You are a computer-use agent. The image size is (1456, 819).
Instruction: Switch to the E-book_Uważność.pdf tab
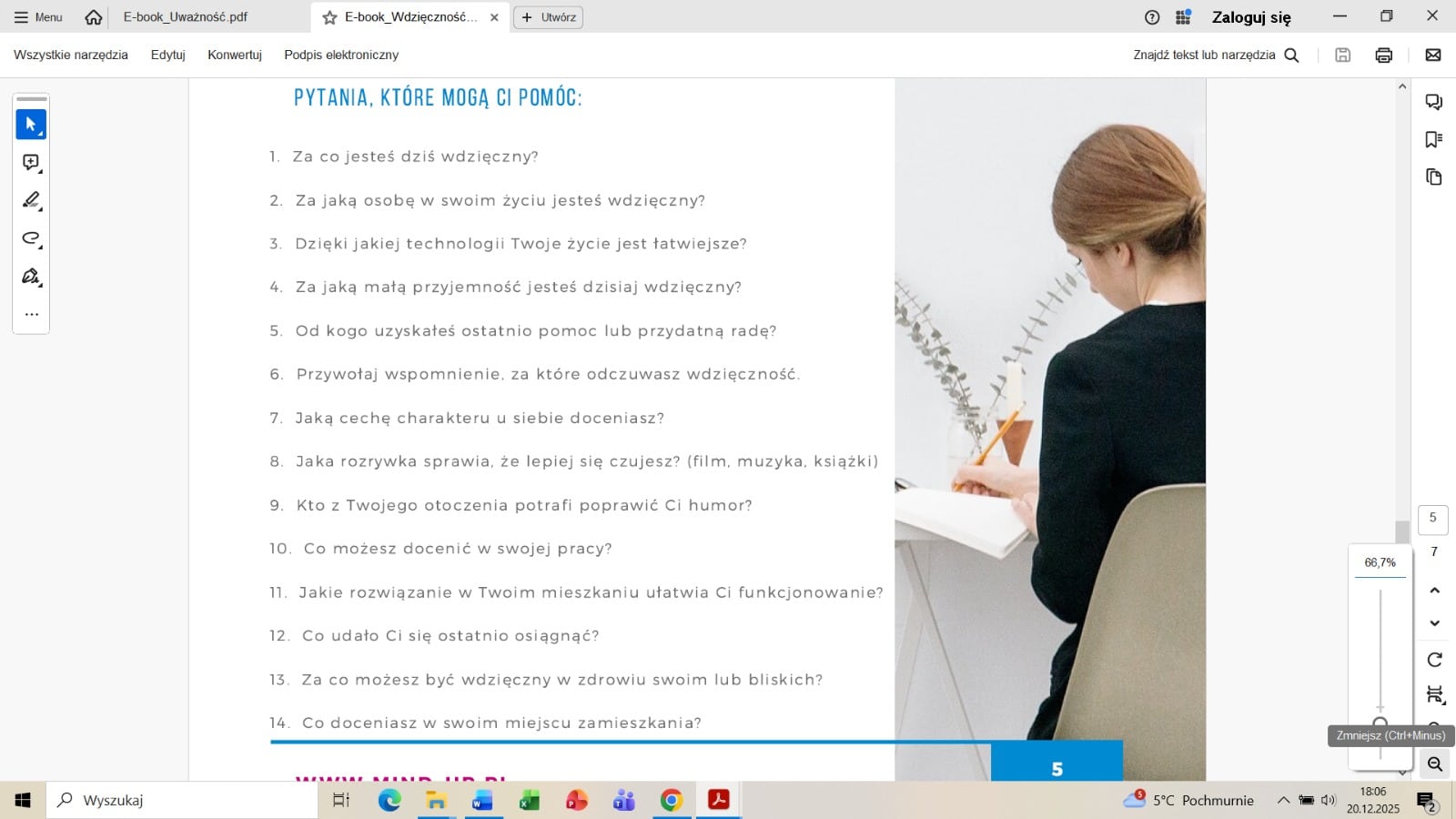coord(186,17)
